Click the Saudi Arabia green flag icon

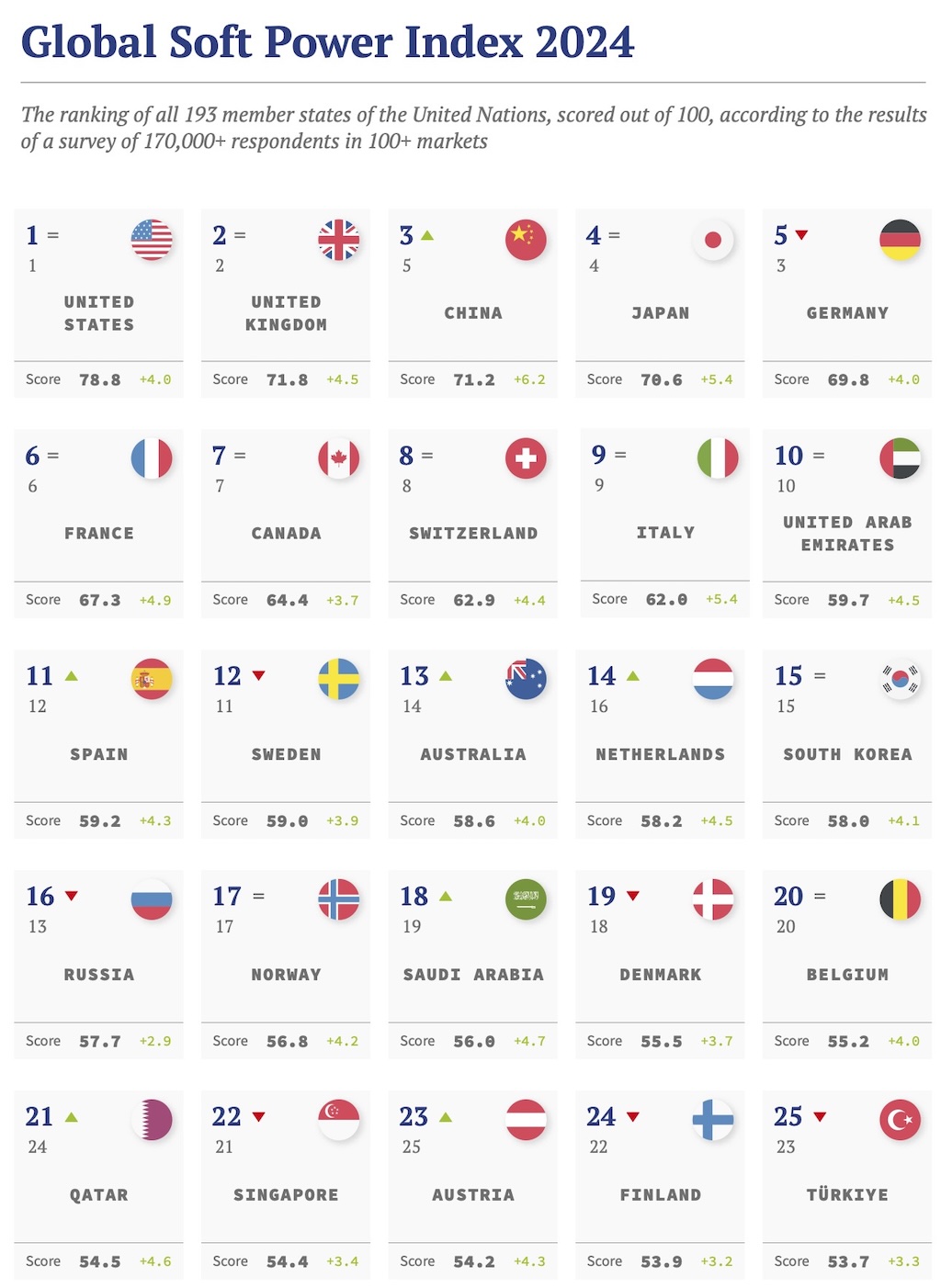[x=526, y=899]
